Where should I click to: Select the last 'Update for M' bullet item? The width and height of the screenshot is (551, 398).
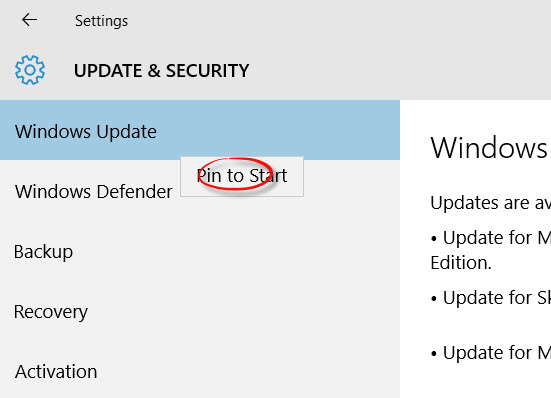tap(491, 352)
